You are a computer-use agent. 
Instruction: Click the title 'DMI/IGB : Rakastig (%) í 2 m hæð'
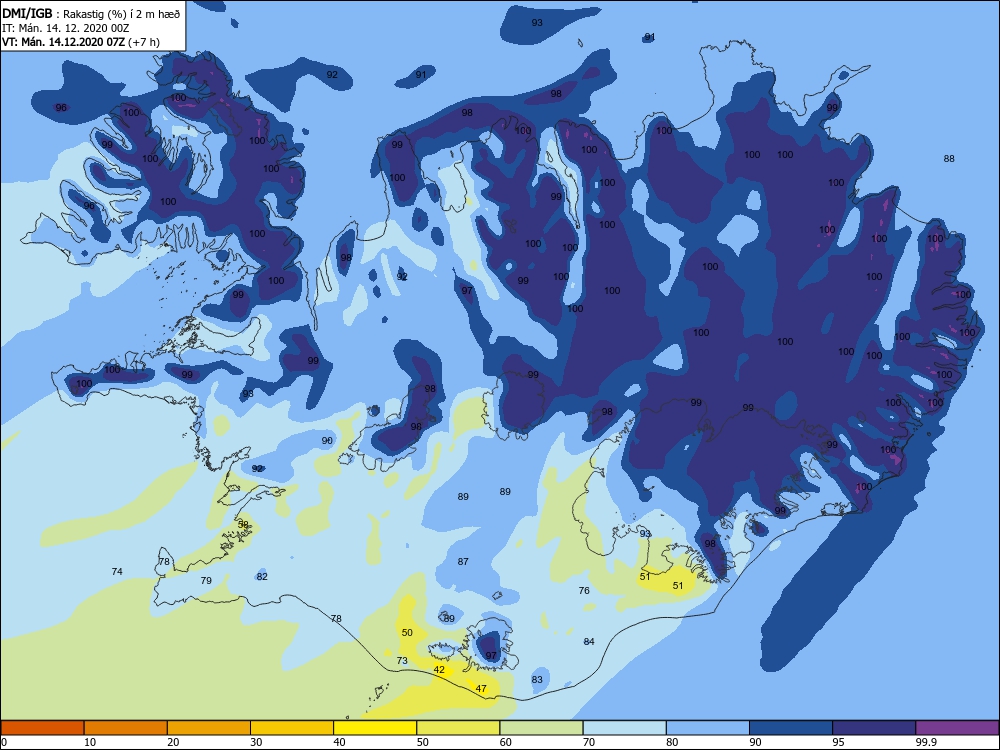tap(91, 13)
